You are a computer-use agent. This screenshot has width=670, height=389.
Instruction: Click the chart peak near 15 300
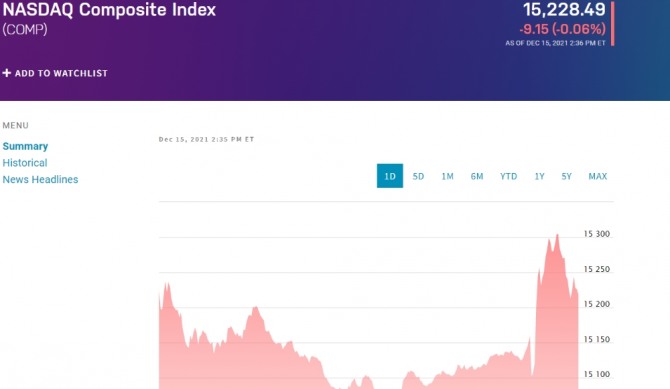[557, 235]
